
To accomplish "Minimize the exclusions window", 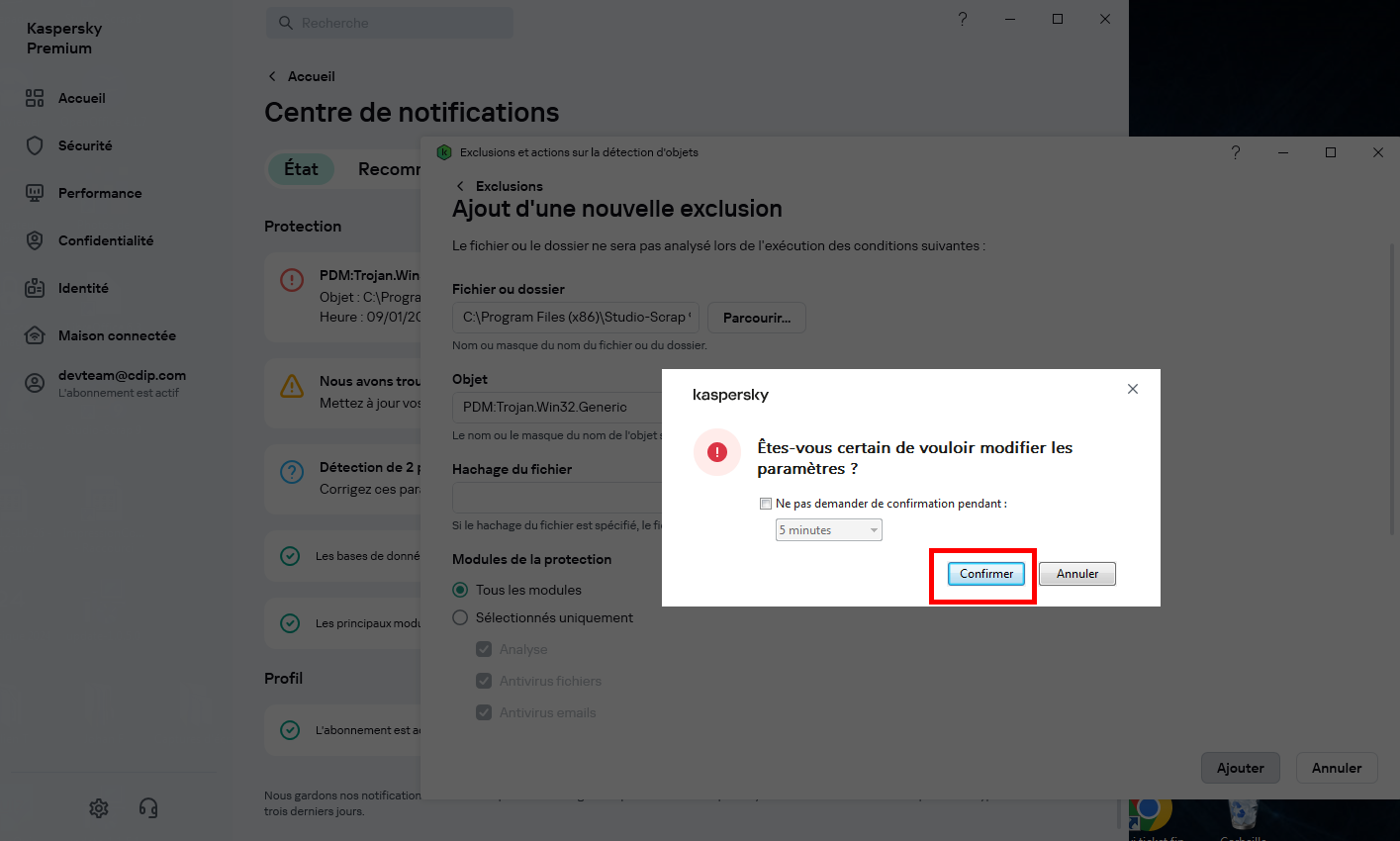I will point(1283,152).
